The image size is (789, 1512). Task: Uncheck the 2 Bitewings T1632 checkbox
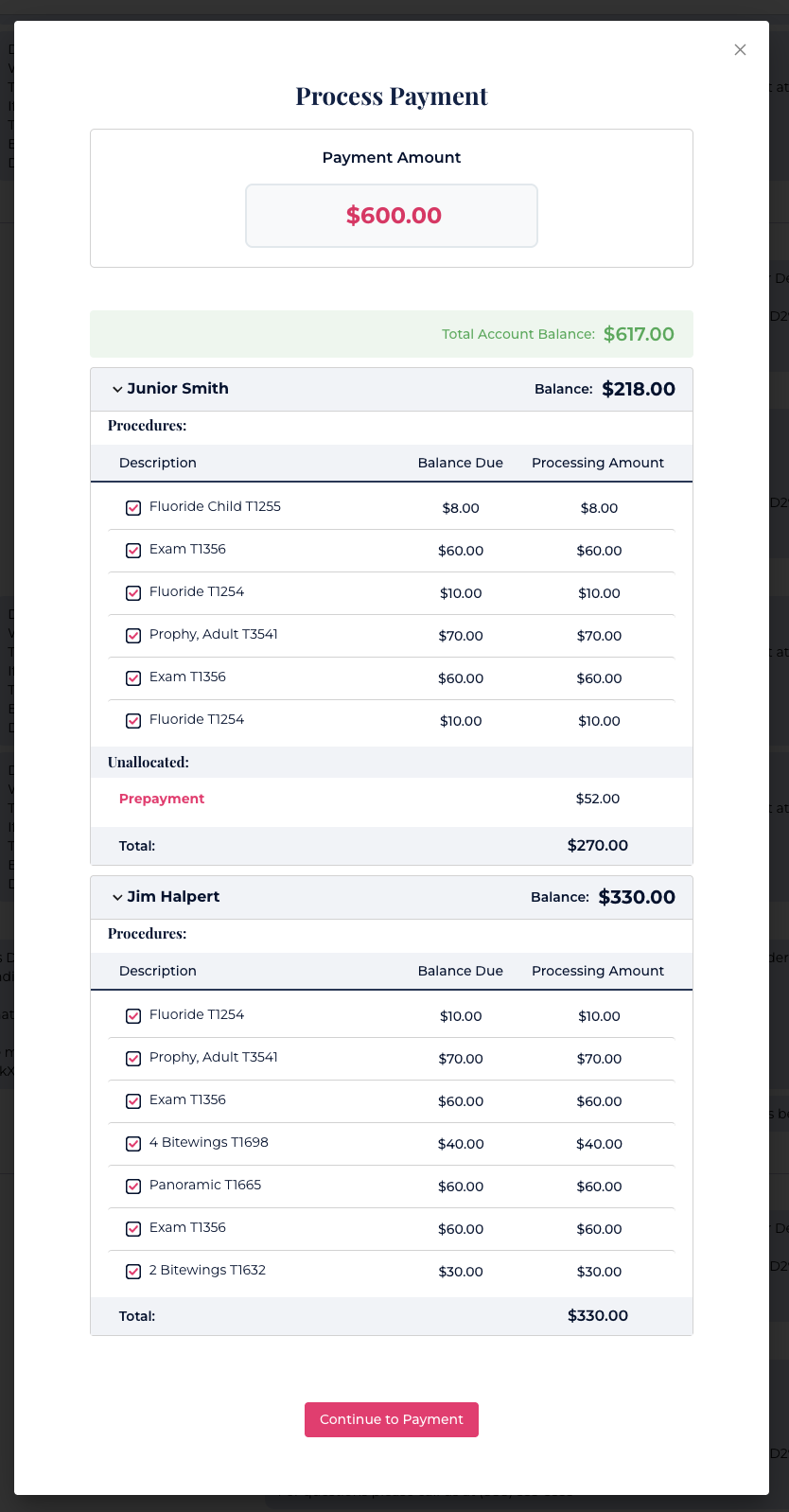coord(133,1272)
